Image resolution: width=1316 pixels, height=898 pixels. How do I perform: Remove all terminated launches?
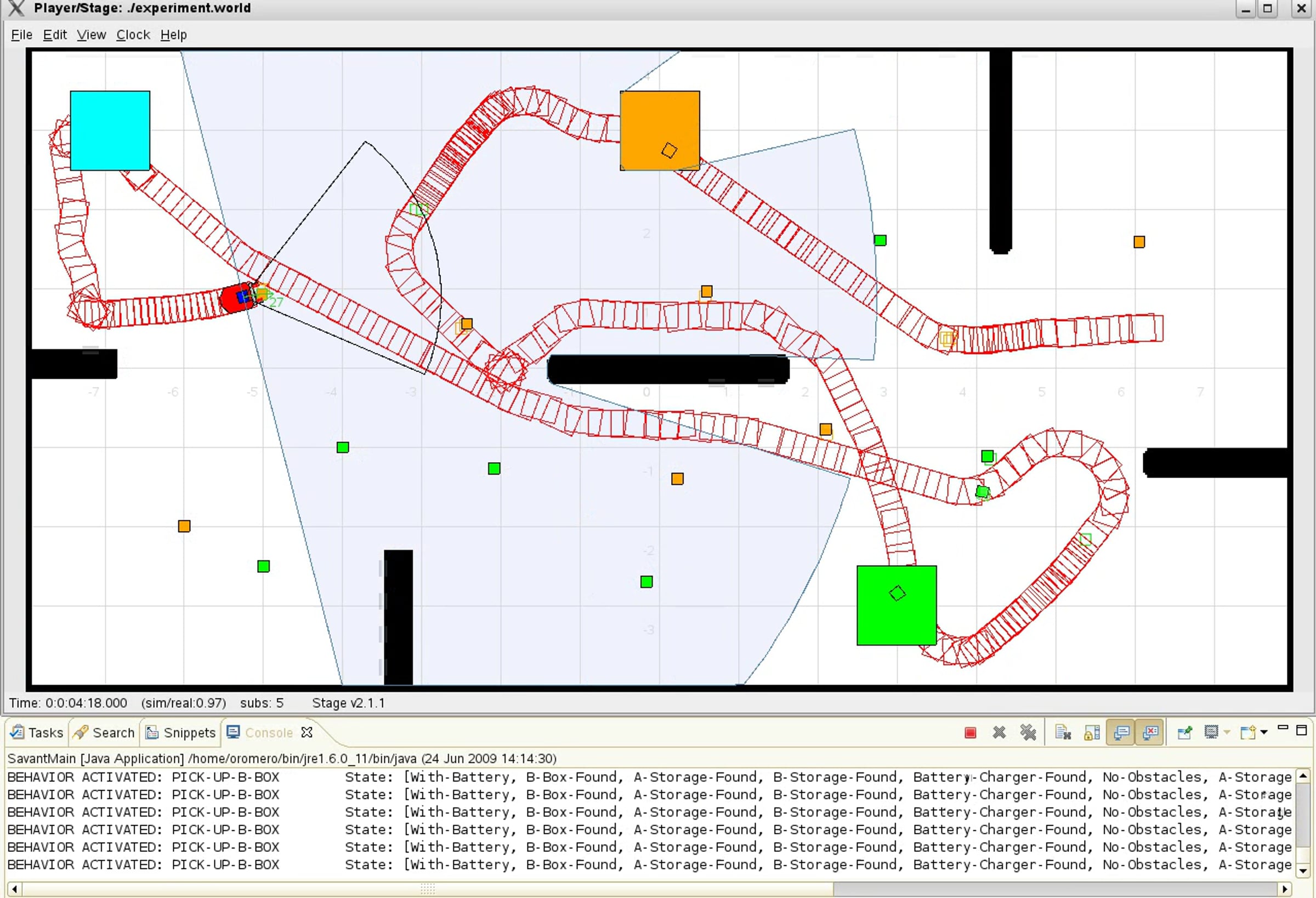(x=1028, y=732)
